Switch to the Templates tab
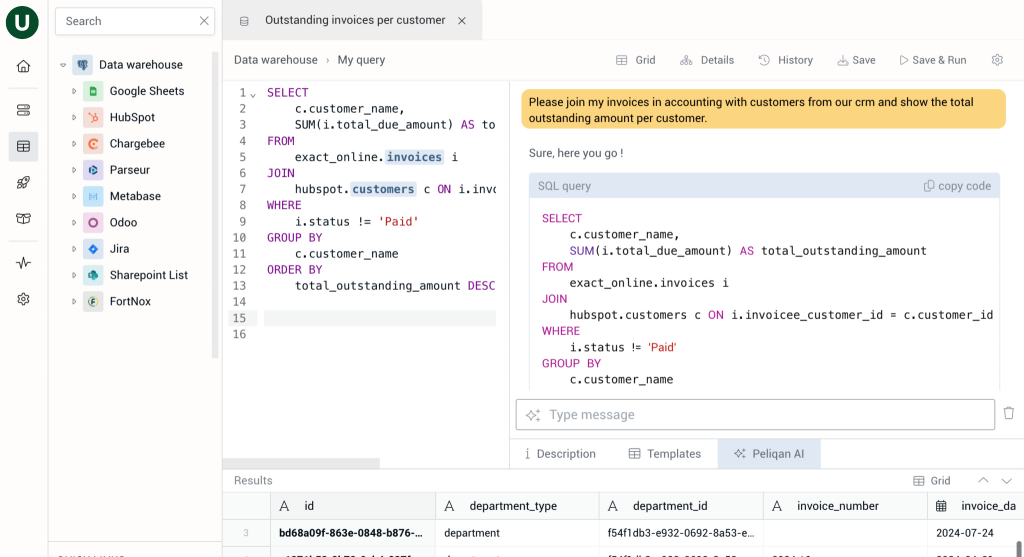The width and height of the screenshot is (1024, 557). (665, 454)
